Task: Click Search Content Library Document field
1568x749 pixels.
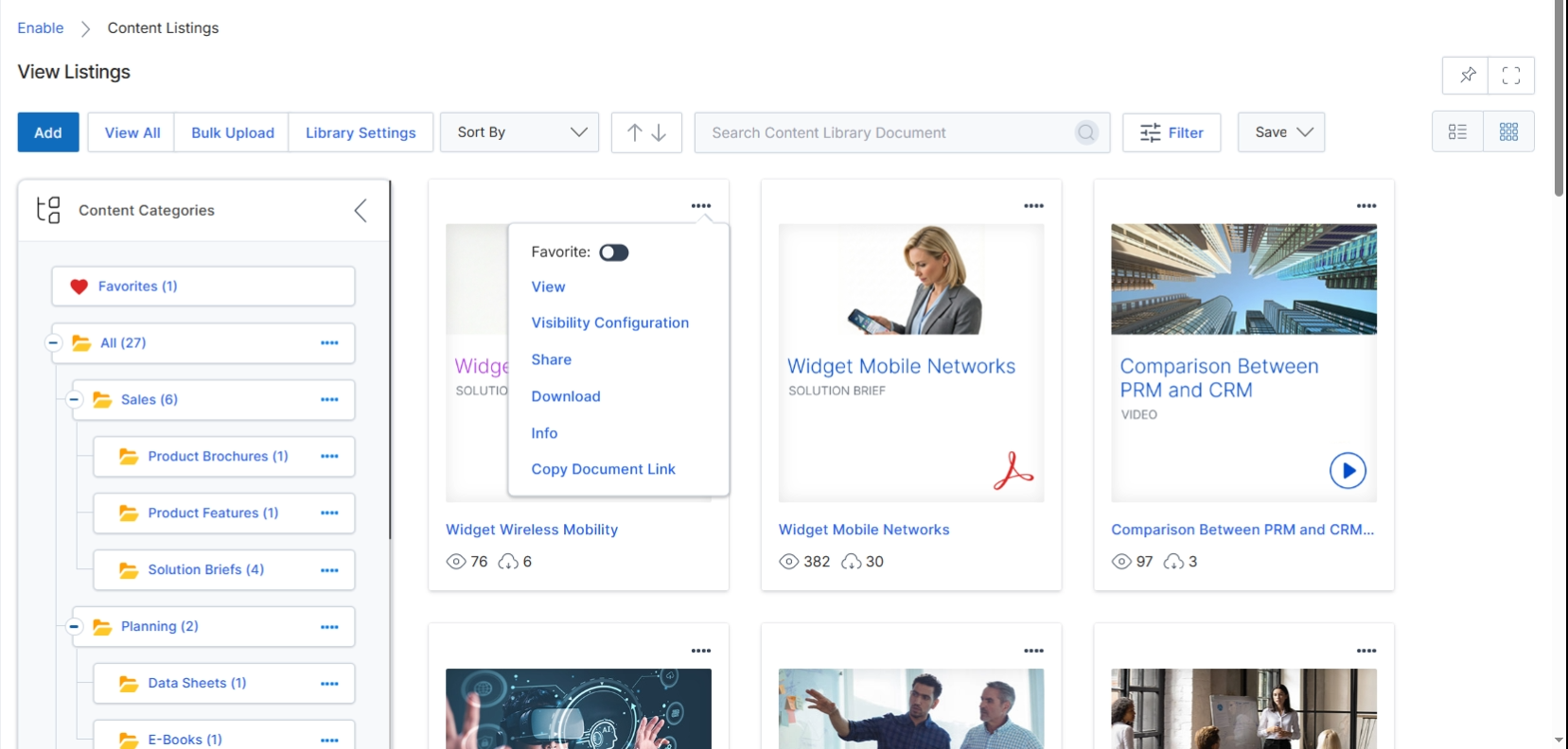Action: tap(902, 132)
